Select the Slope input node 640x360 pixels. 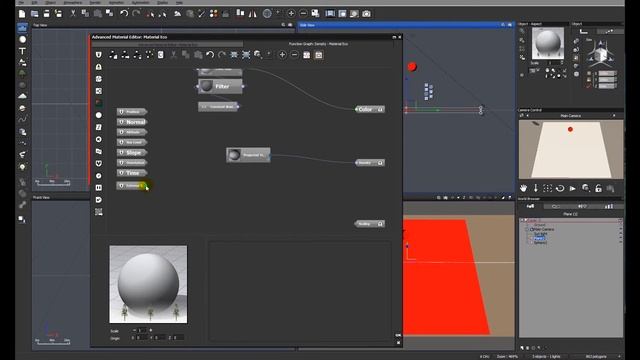click(132, 153)
